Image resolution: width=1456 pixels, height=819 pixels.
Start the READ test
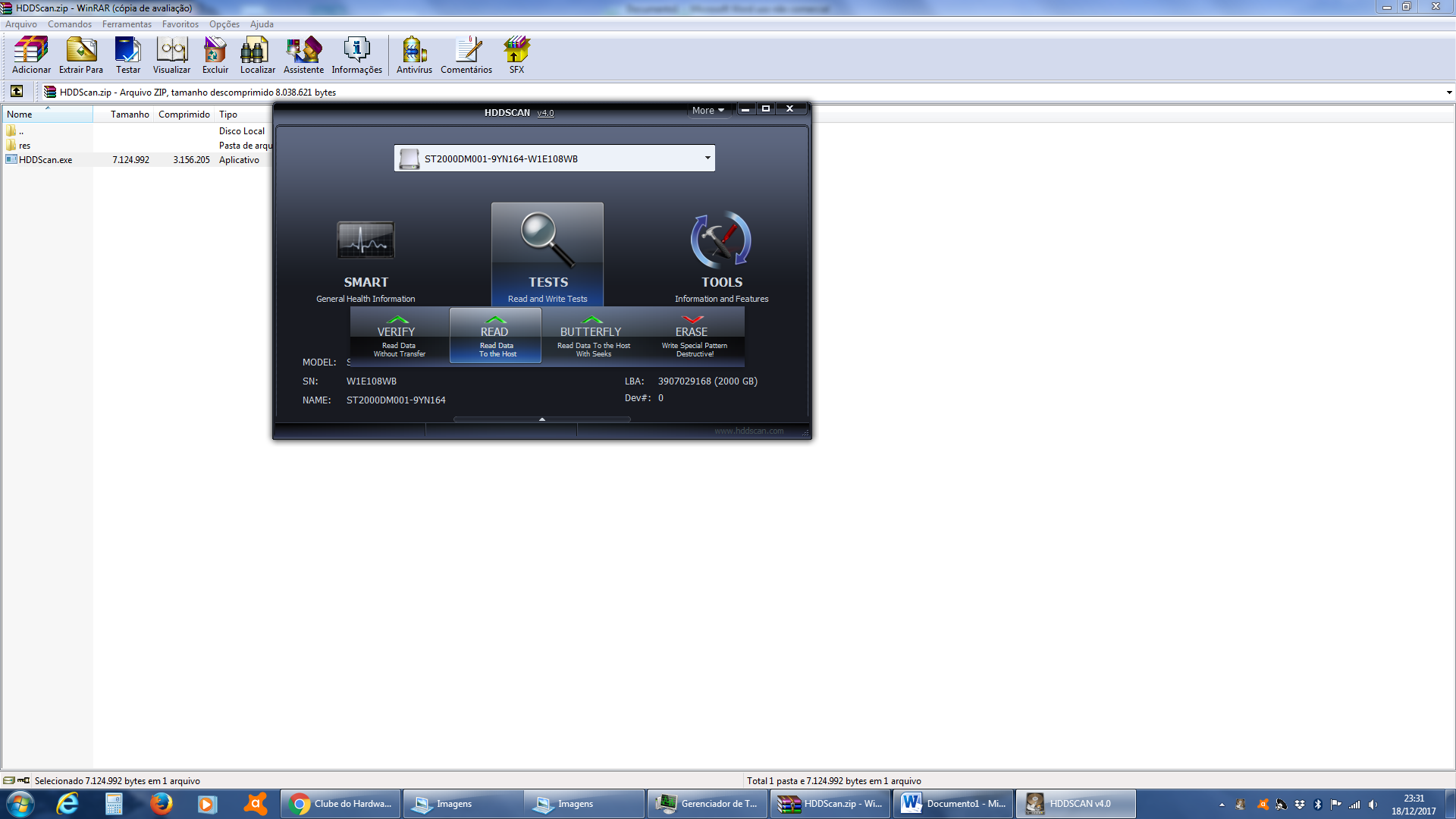tap(495, 335)
